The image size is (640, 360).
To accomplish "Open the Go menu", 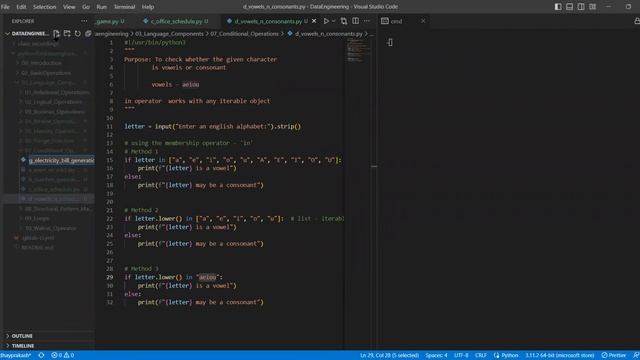I will (86, 7).
